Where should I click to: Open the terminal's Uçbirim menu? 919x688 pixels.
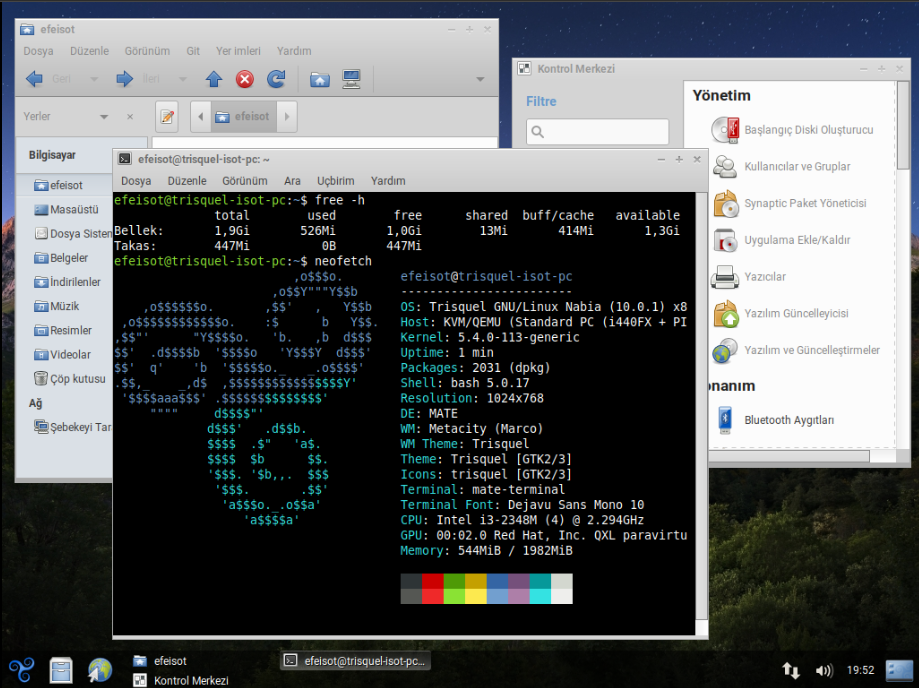point(335,181)
